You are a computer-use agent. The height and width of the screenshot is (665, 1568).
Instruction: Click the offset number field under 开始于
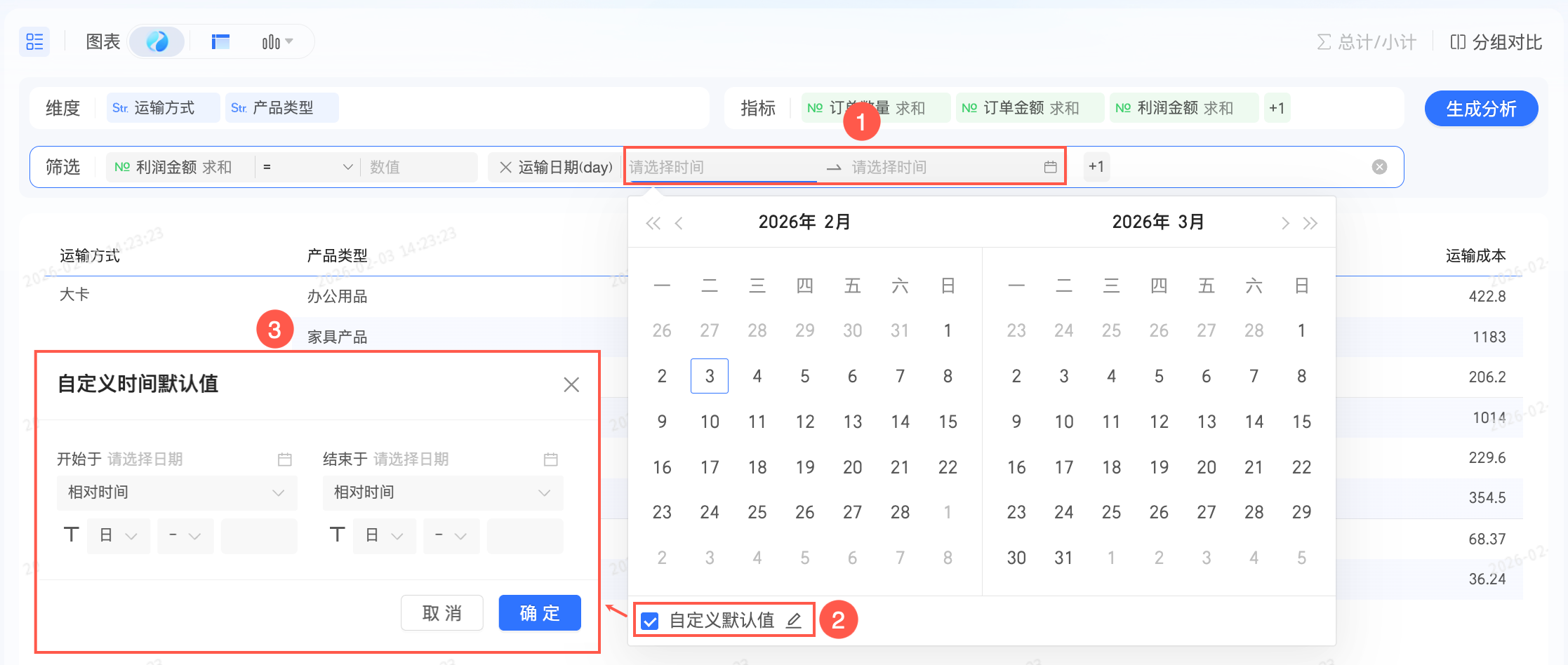point(259,537)
